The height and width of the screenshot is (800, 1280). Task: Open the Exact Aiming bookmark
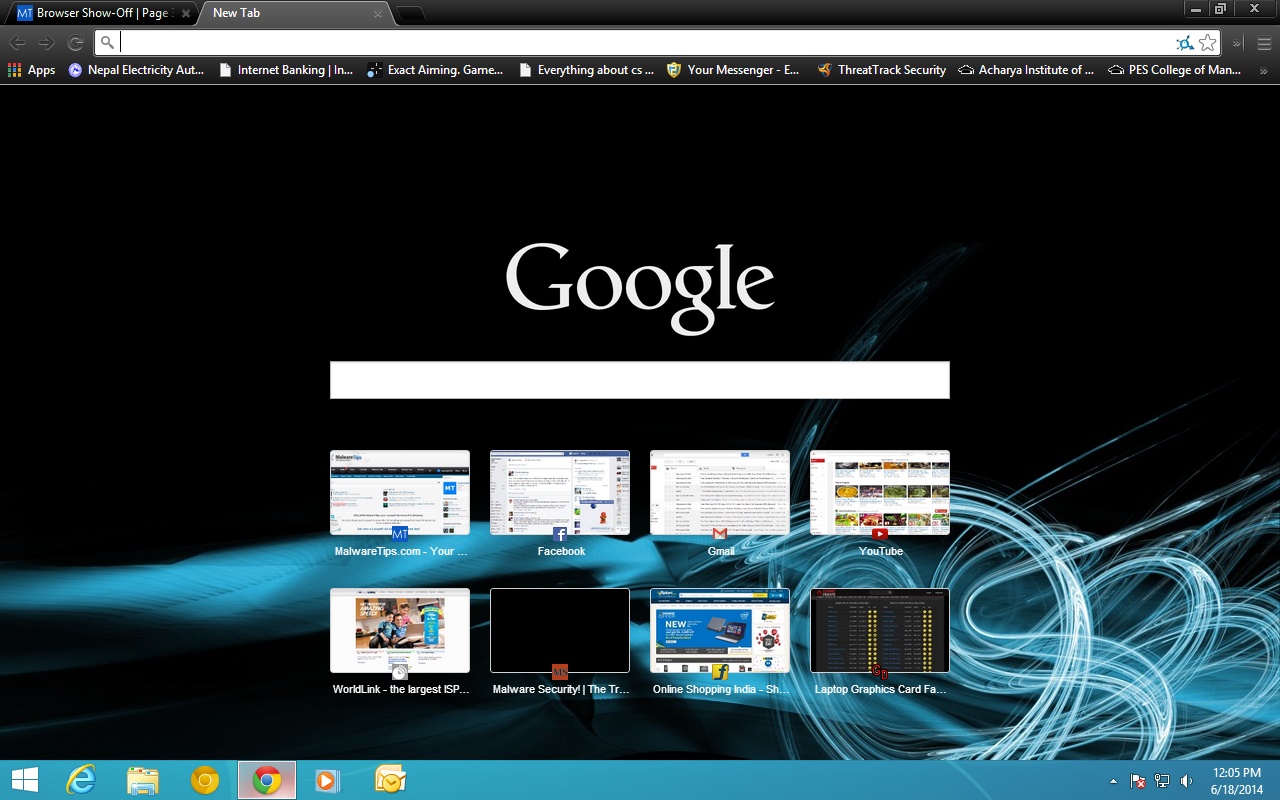436,70
